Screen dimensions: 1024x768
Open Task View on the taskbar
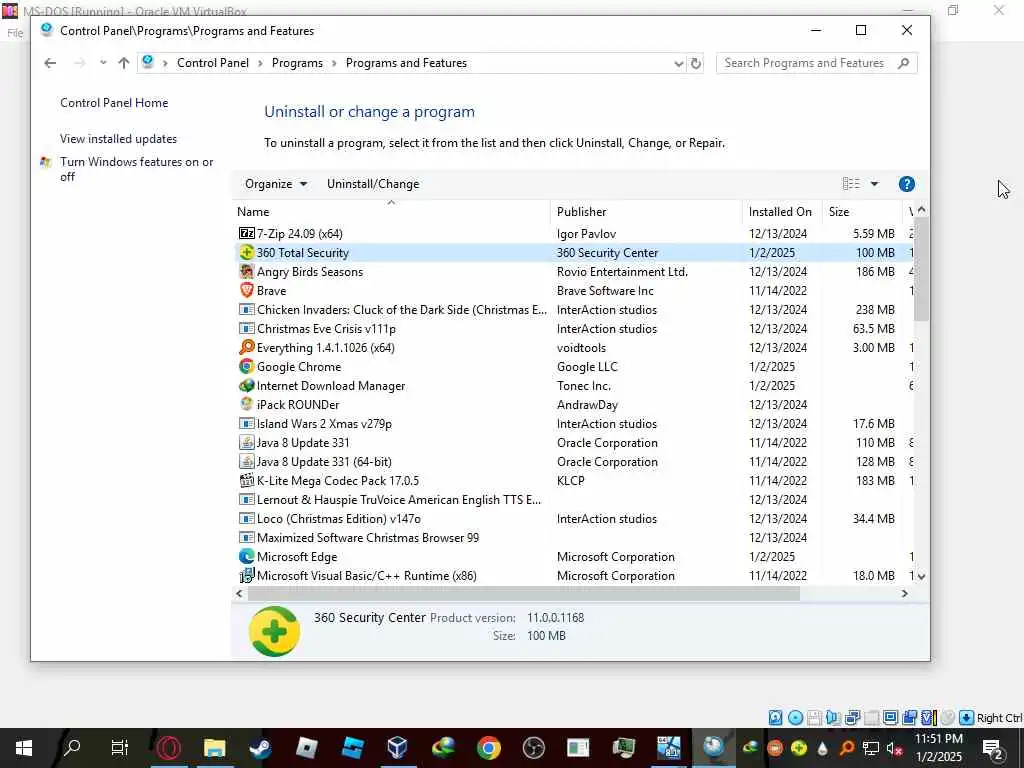coord(119,748)
